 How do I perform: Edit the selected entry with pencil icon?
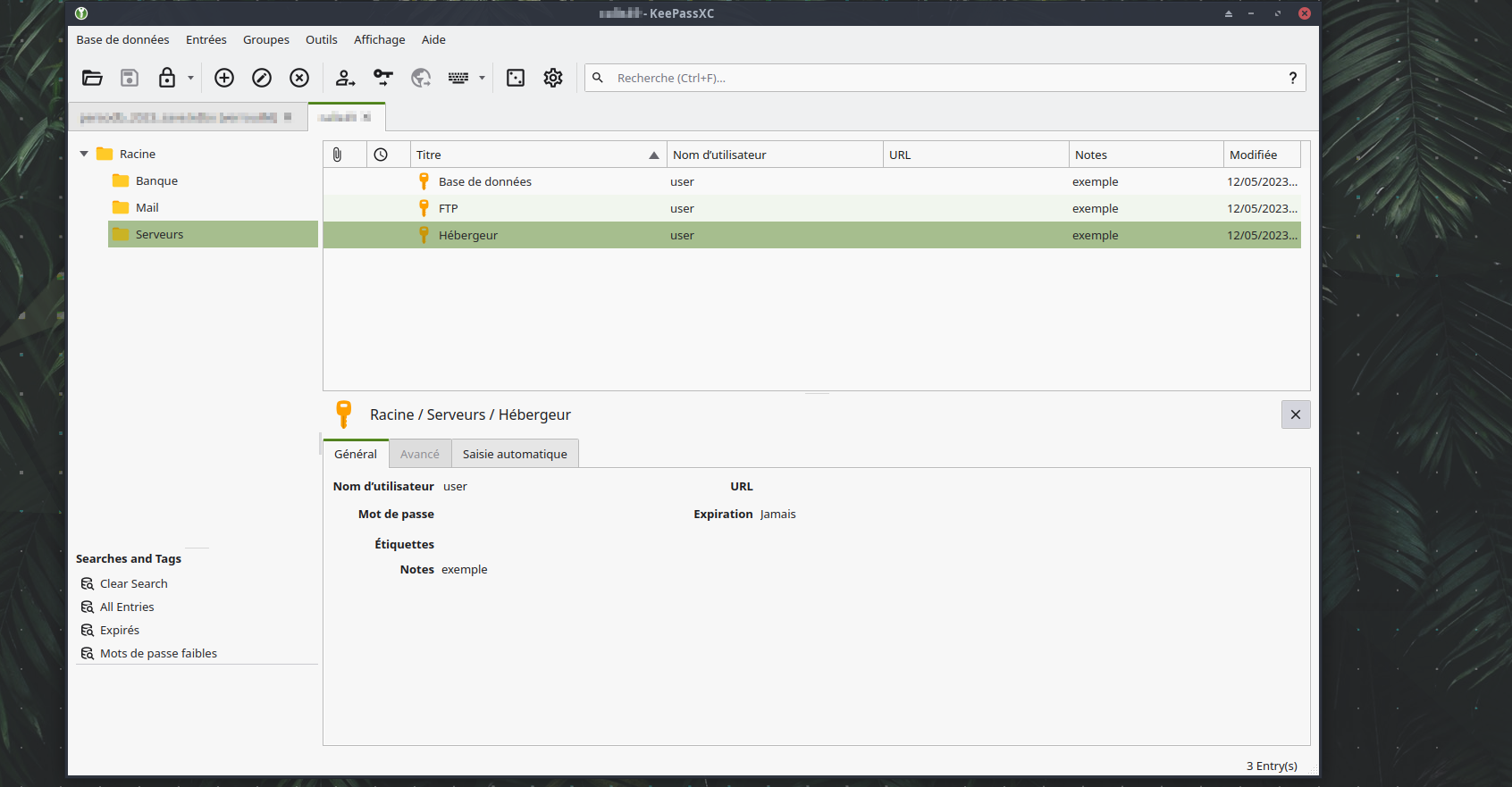(262, 78)
